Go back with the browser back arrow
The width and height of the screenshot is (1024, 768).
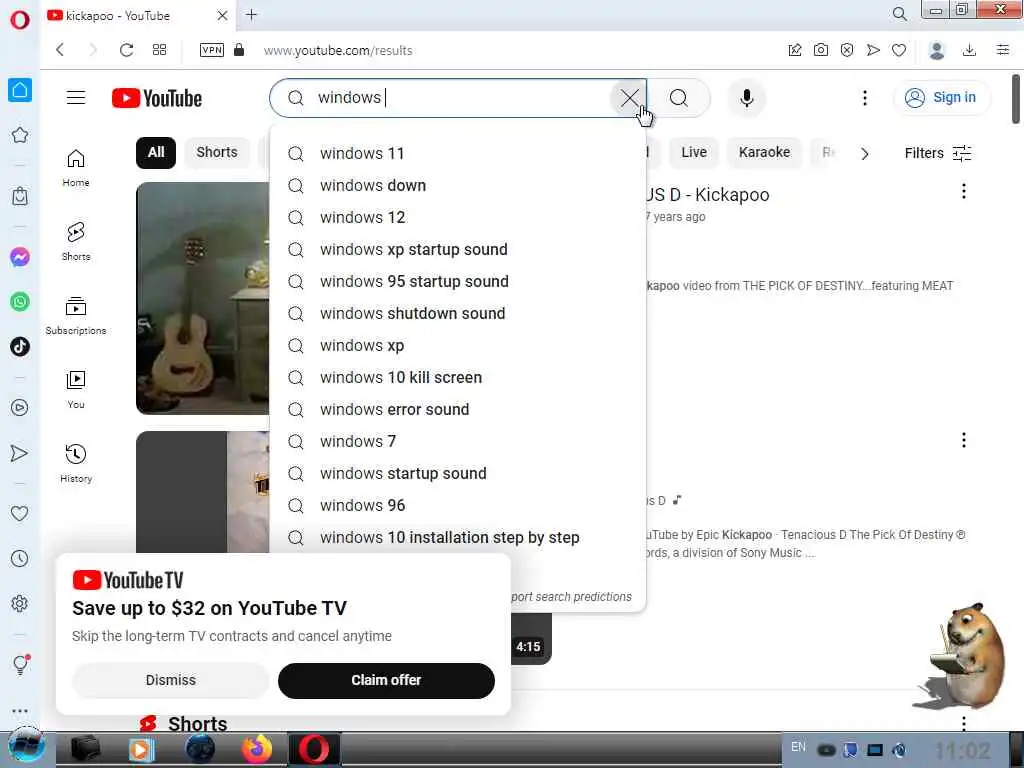(x=60, y=50)
